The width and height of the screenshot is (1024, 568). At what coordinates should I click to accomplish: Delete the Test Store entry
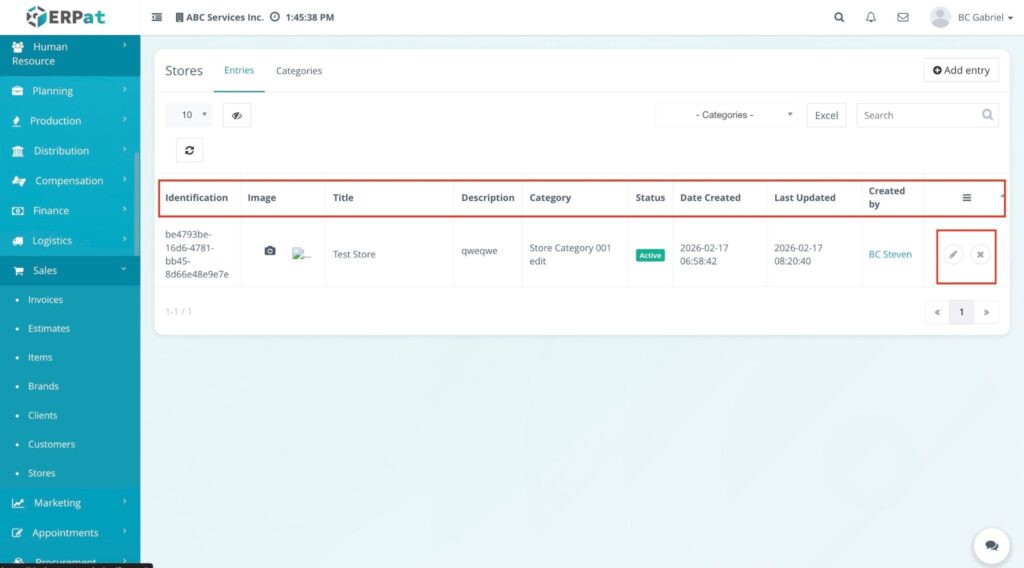click(980, 255)
